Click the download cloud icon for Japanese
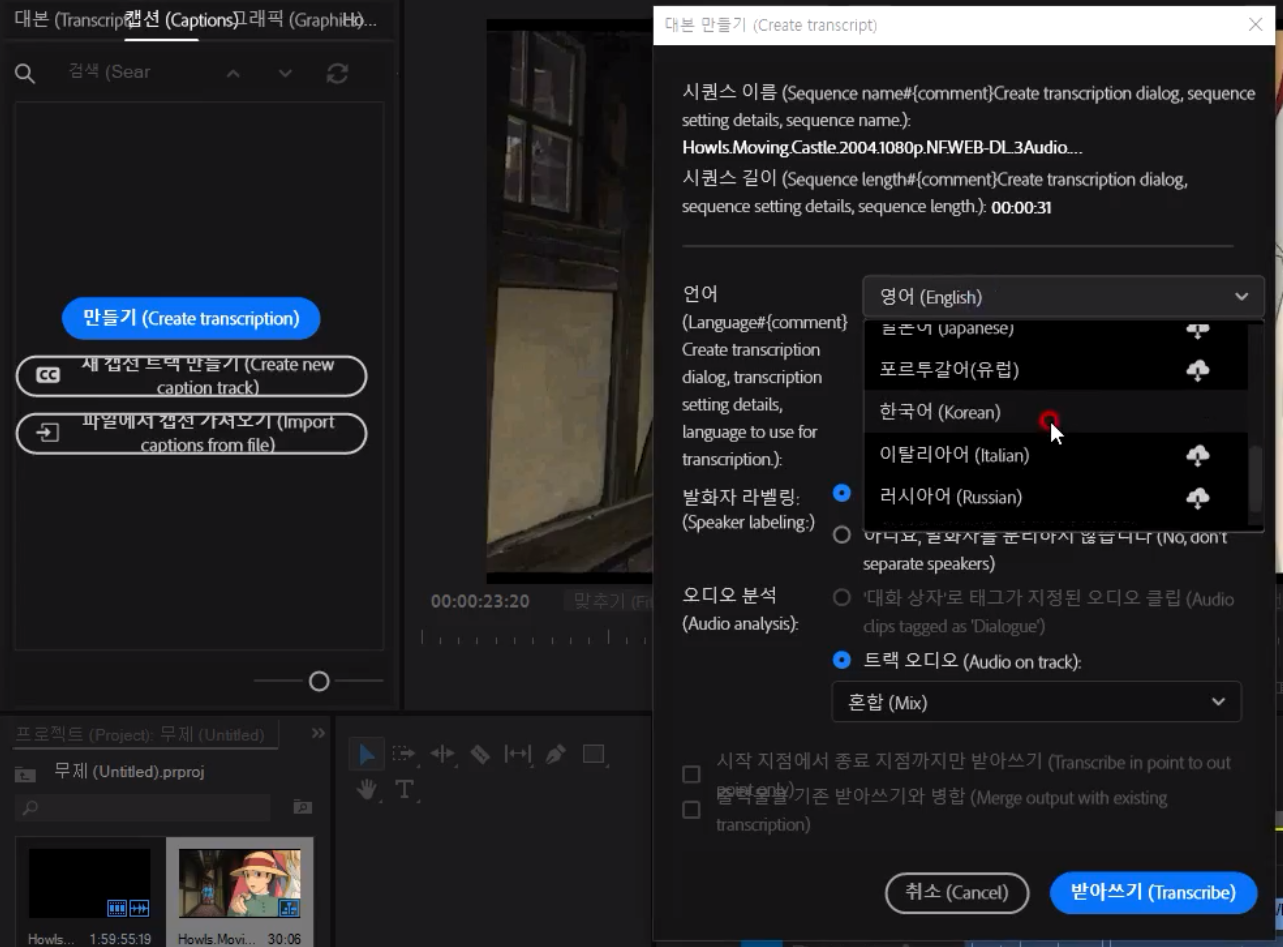This screenshot has height=947, width=1283. click(x=1197, y=331)
